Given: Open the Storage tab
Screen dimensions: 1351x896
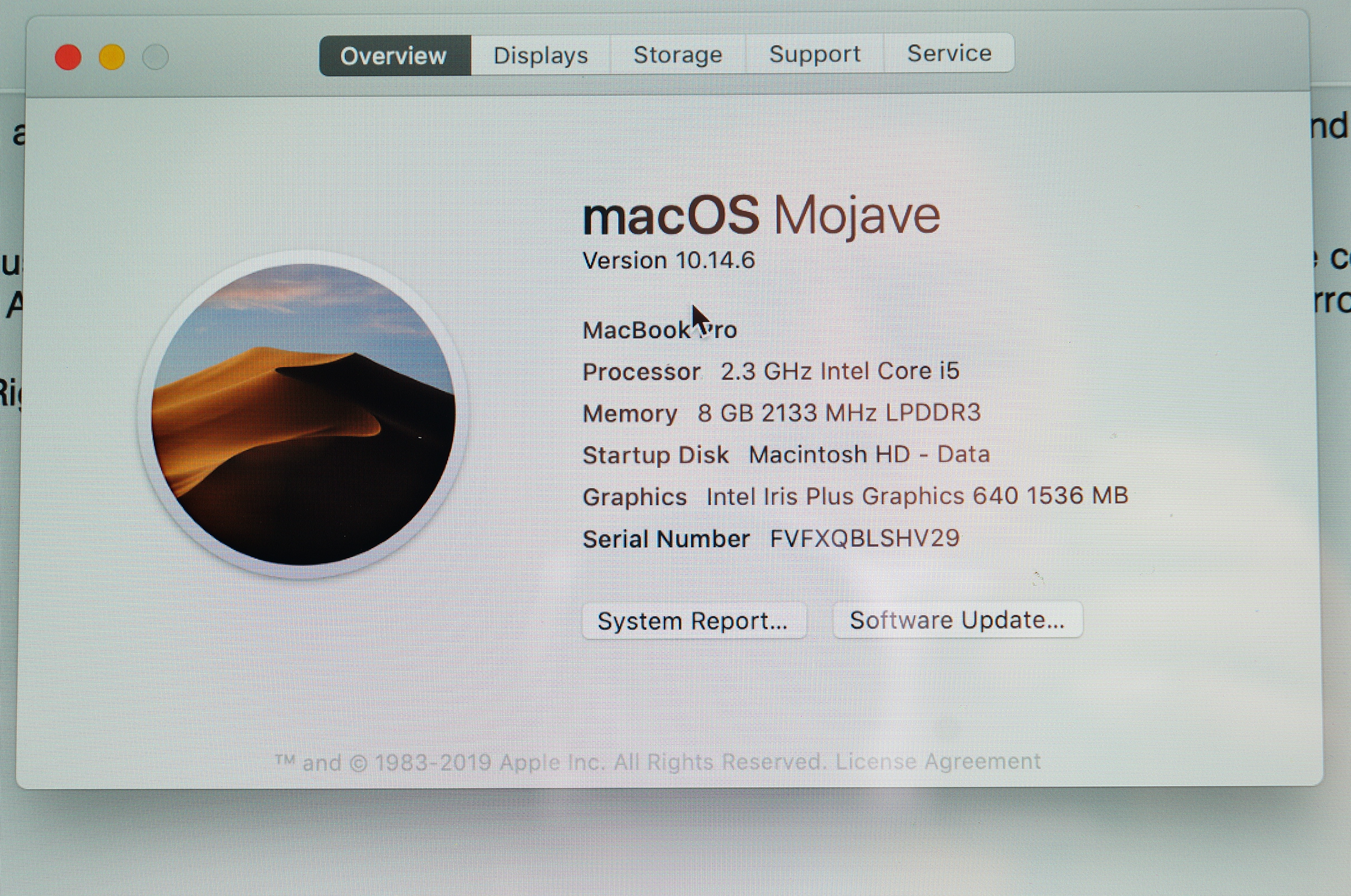Looking at the screenshot, I should point(678,54).
